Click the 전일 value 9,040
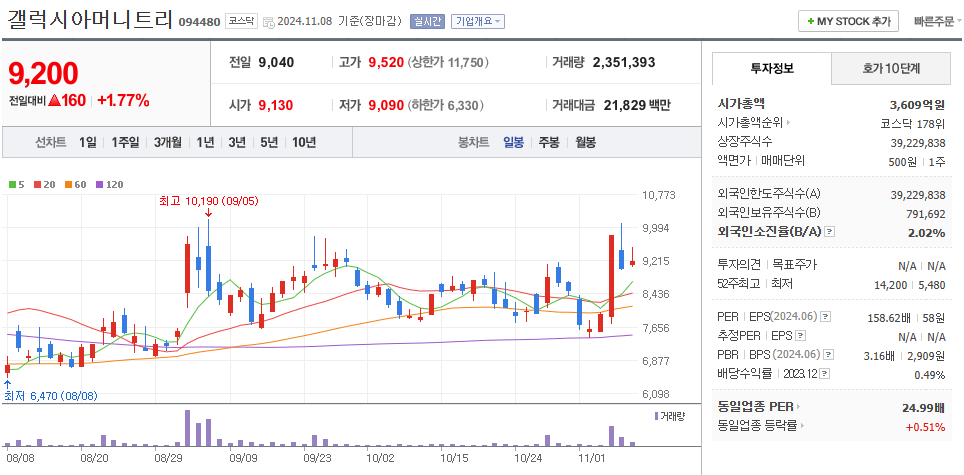The width and height of the screenshot is (964, 475). [x=276, y=62]
